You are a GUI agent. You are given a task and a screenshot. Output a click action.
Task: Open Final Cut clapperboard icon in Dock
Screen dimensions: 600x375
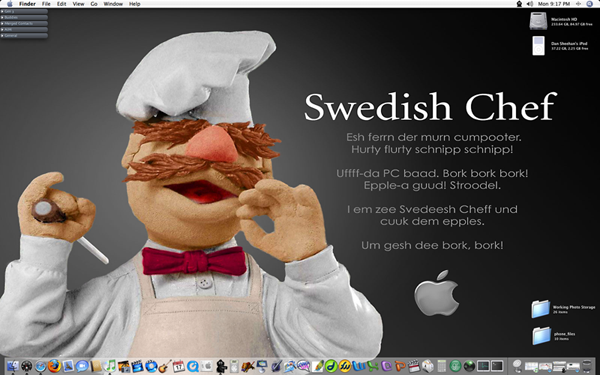pyautogui.click(x=414, y=366)
